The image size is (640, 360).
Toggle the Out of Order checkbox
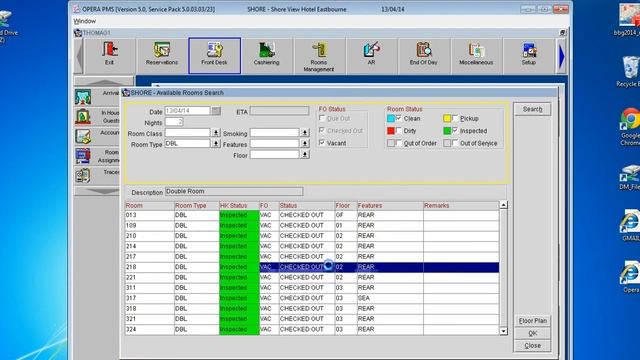(399, 143)
